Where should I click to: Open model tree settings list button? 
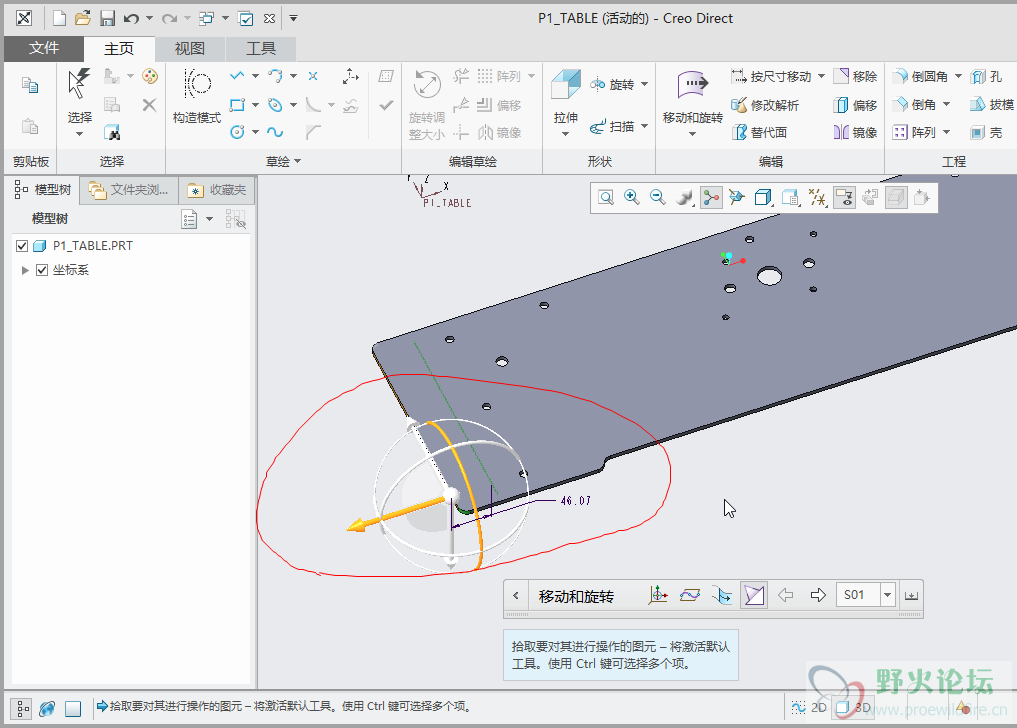point(189,219)
